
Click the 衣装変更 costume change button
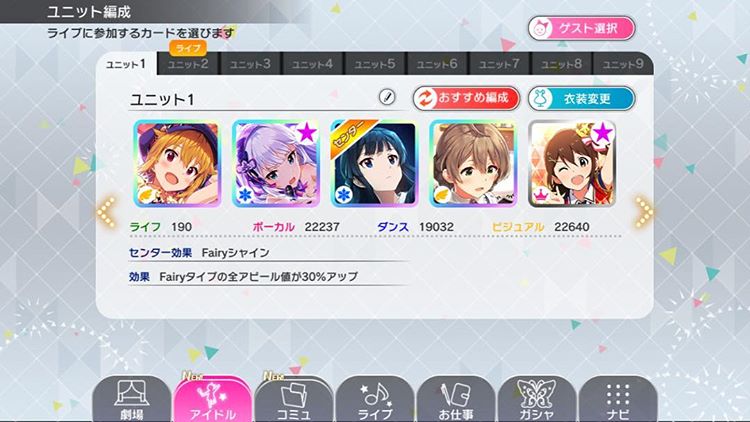coord(582,98)
